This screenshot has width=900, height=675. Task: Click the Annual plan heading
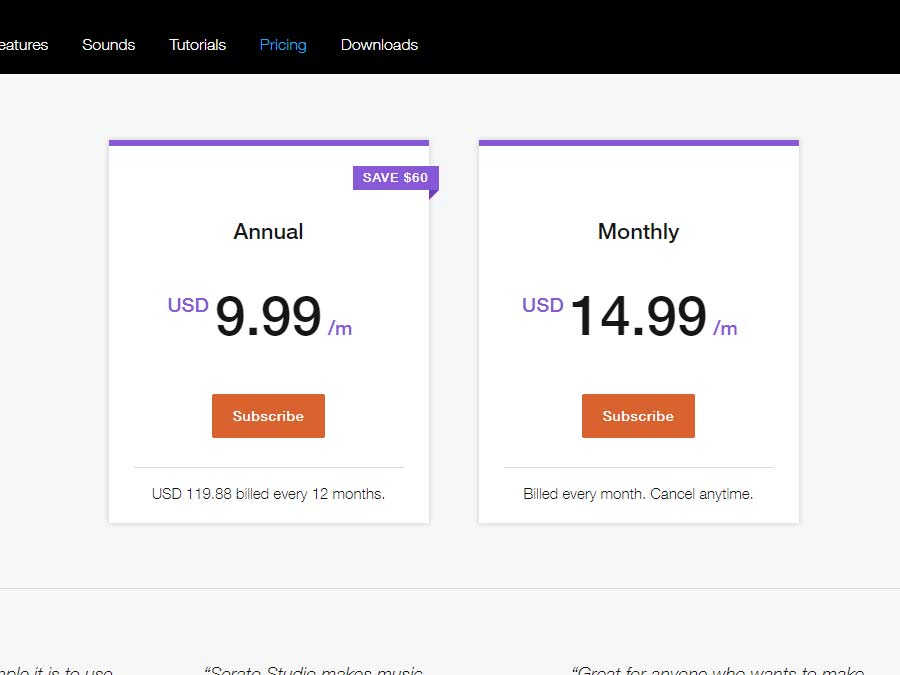[268, 232]
